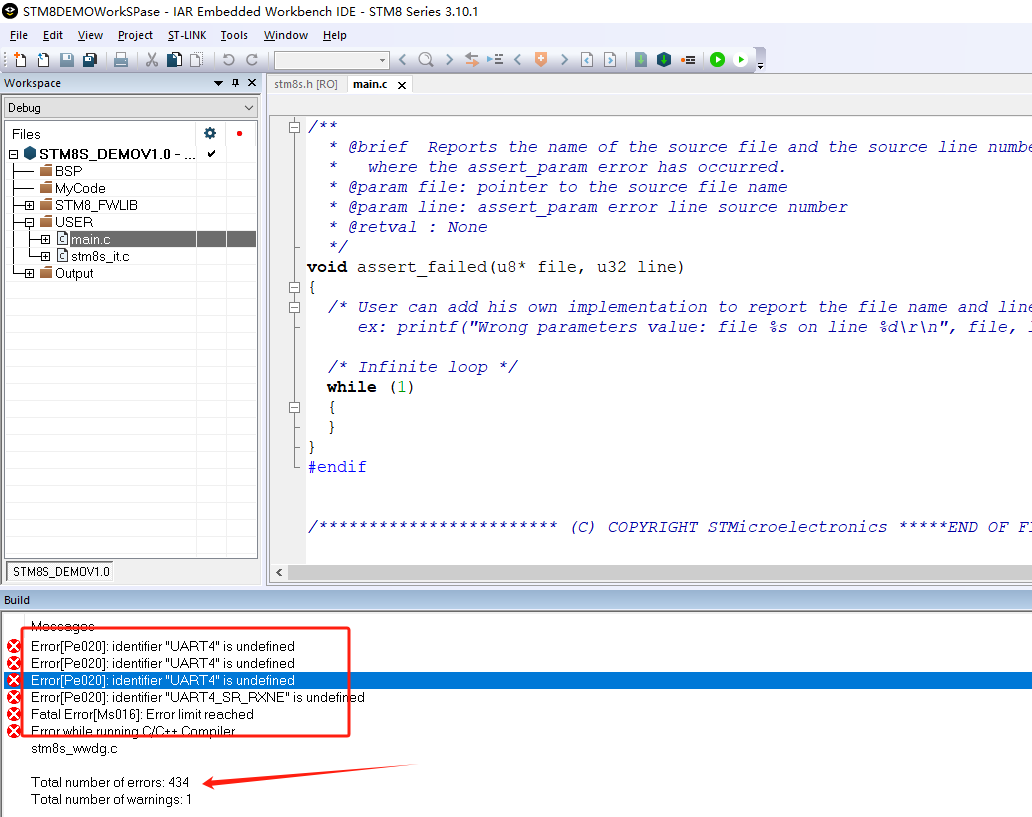Screen dimensions: 1032x817
Task: Collapse the while loop brace fold marker
Action: click(294, 408)
